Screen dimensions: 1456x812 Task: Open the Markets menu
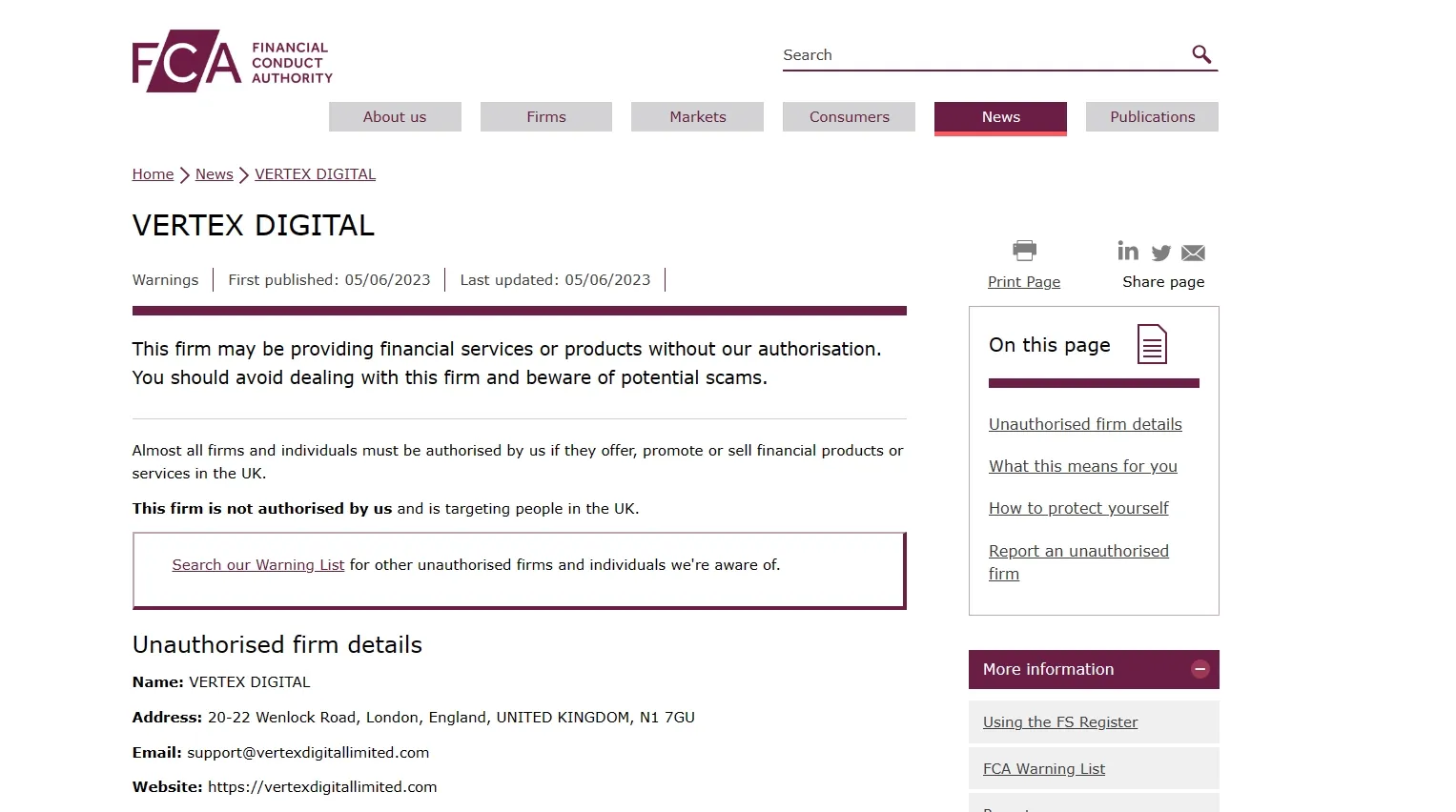tap(698, 116)
